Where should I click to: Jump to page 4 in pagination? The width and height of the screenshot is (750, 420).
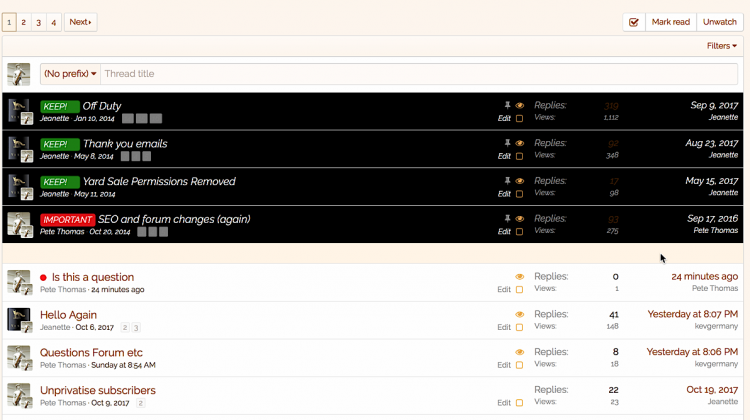click(x=54, y=22)
